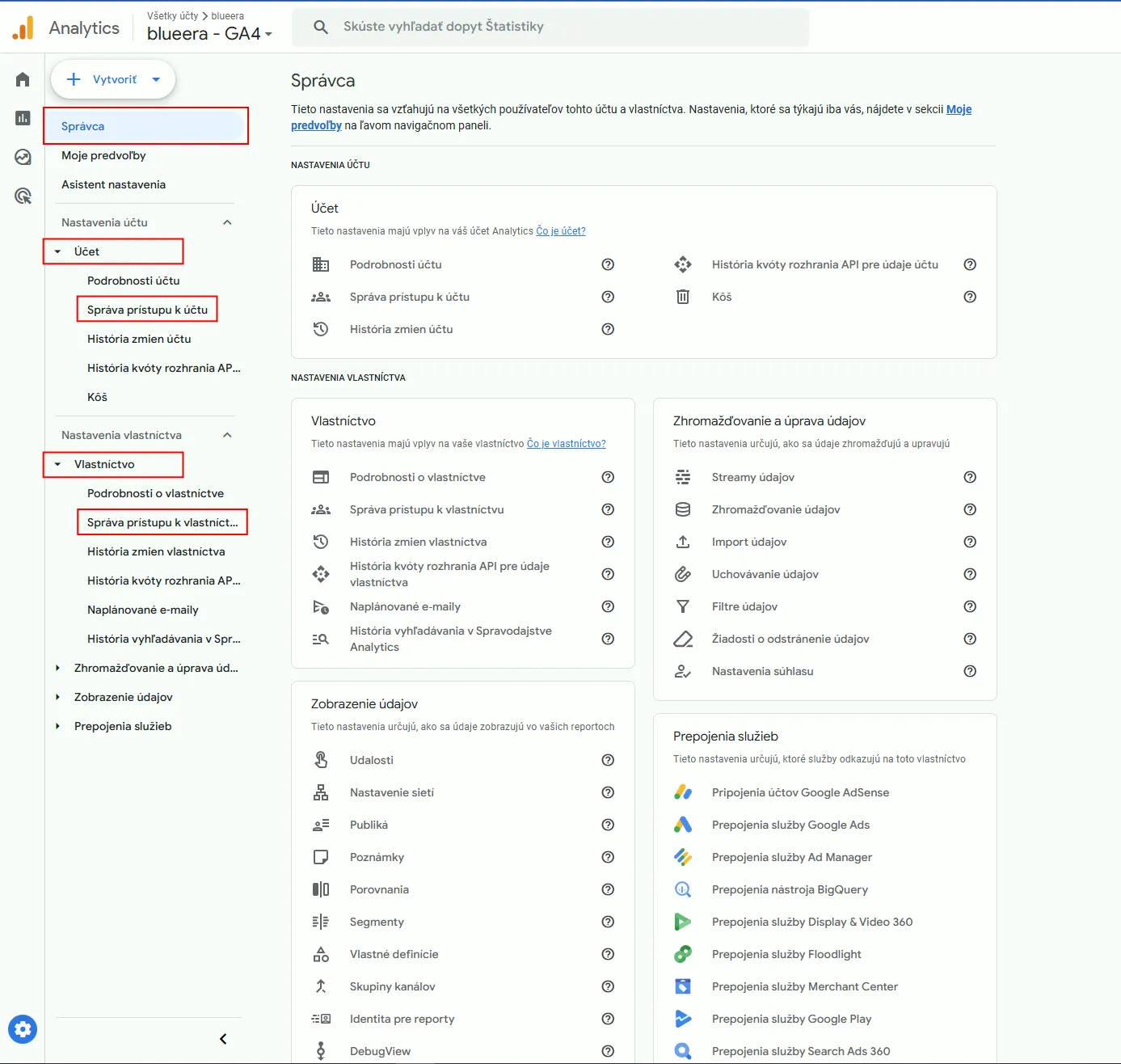Click help icon beside Streamy údajov
The height and width of the screenshot is (1064, 1121).
970,477
